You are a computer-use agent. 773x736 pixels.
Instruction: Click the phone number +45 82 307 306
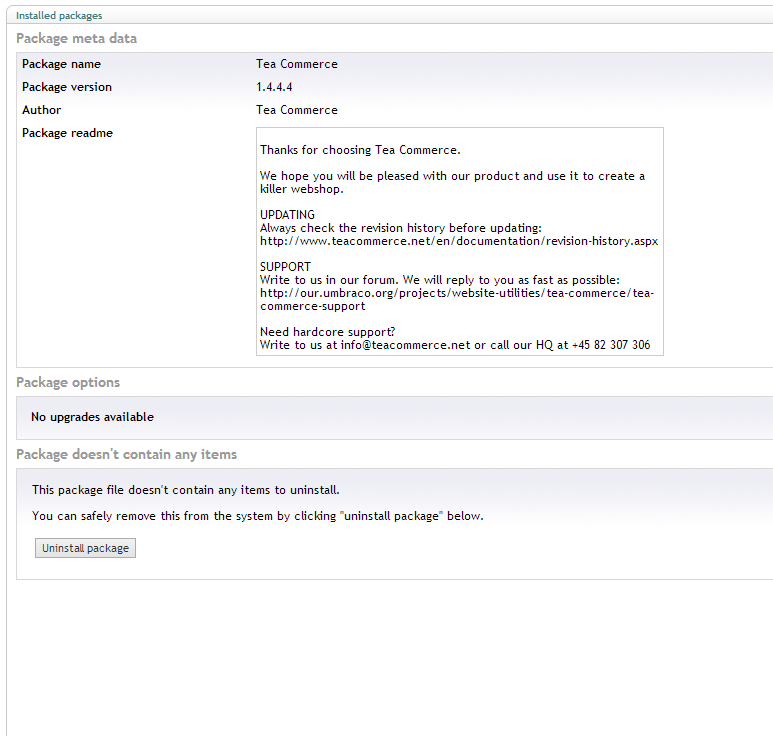[611, 345]
